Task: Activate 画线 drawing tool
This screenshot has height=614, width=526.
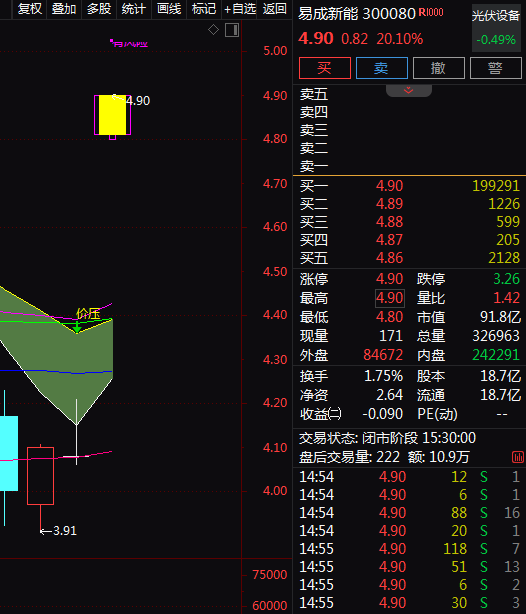Action: [169, 9]
